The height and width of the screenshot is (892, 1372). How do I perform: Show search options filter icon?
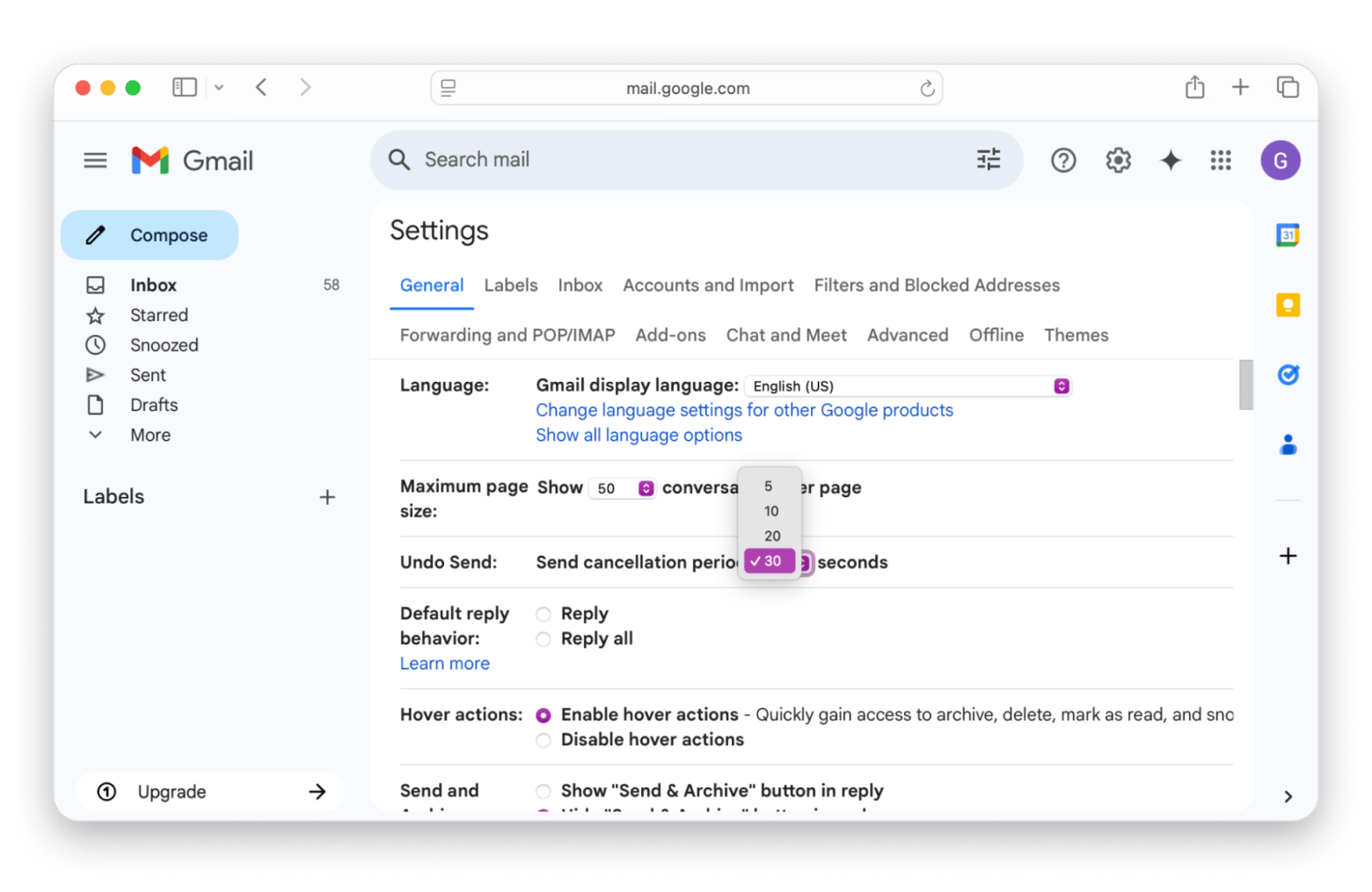[x=989, y=159]
